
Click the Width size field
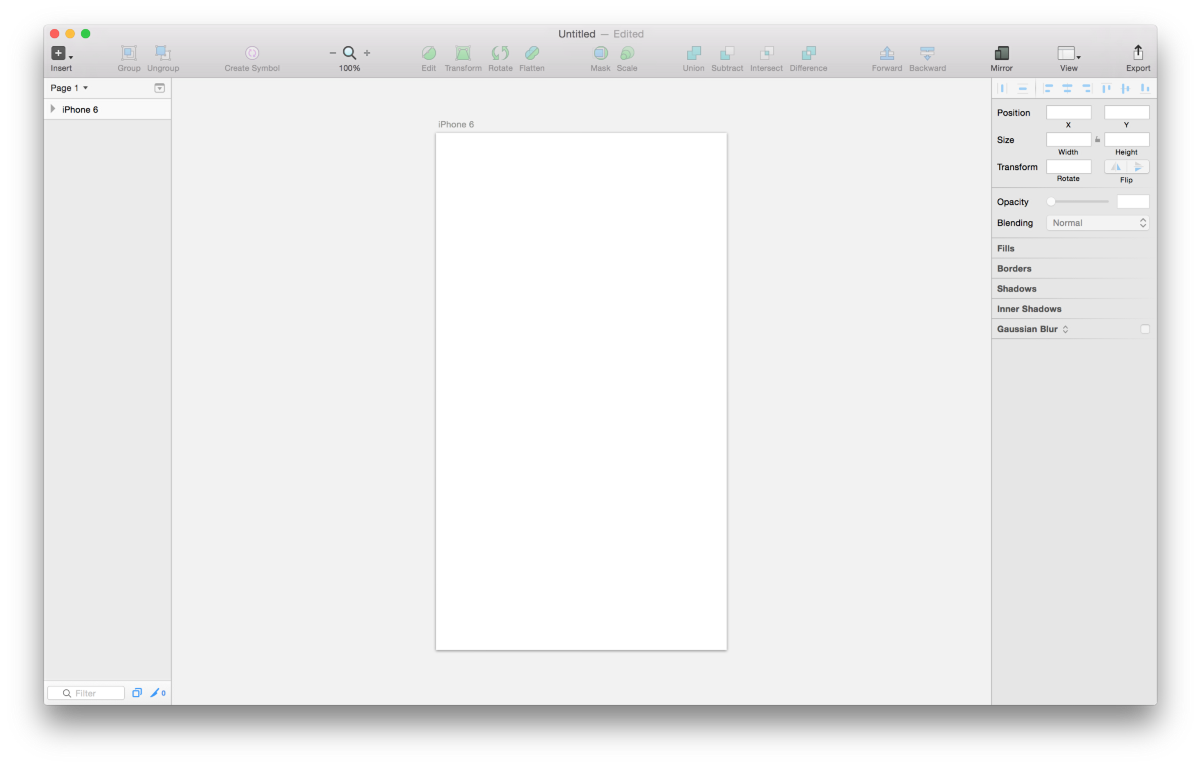[1068, 140]
